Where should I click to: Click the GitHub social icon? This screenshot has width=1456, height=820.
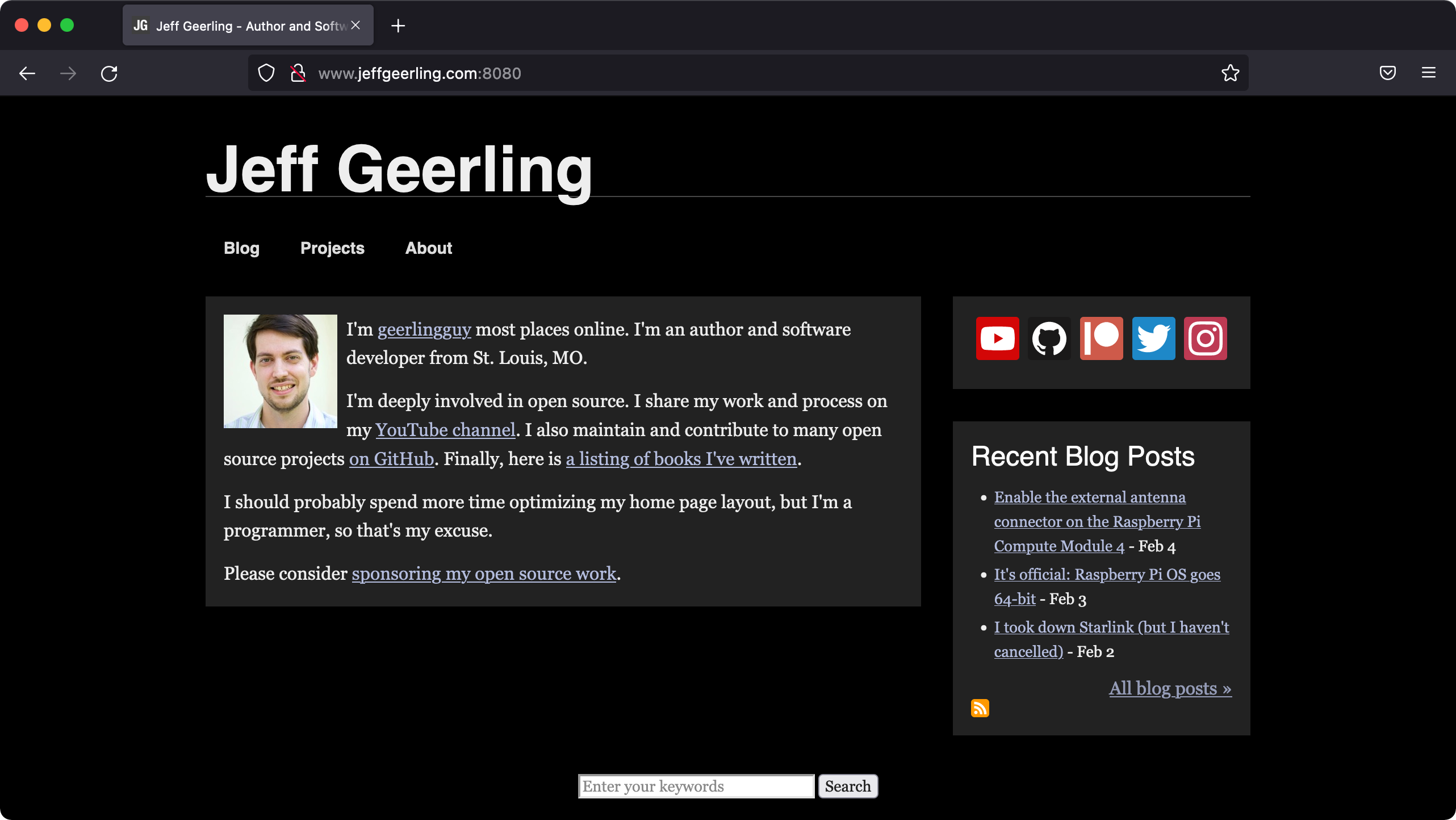1049,338
